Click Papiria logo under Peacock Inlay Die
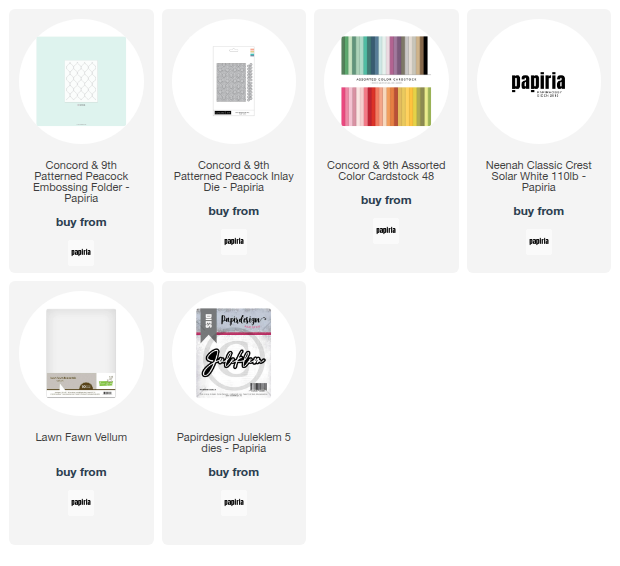The width and height of the screenshot is (620, 566). tap(233, 241)
